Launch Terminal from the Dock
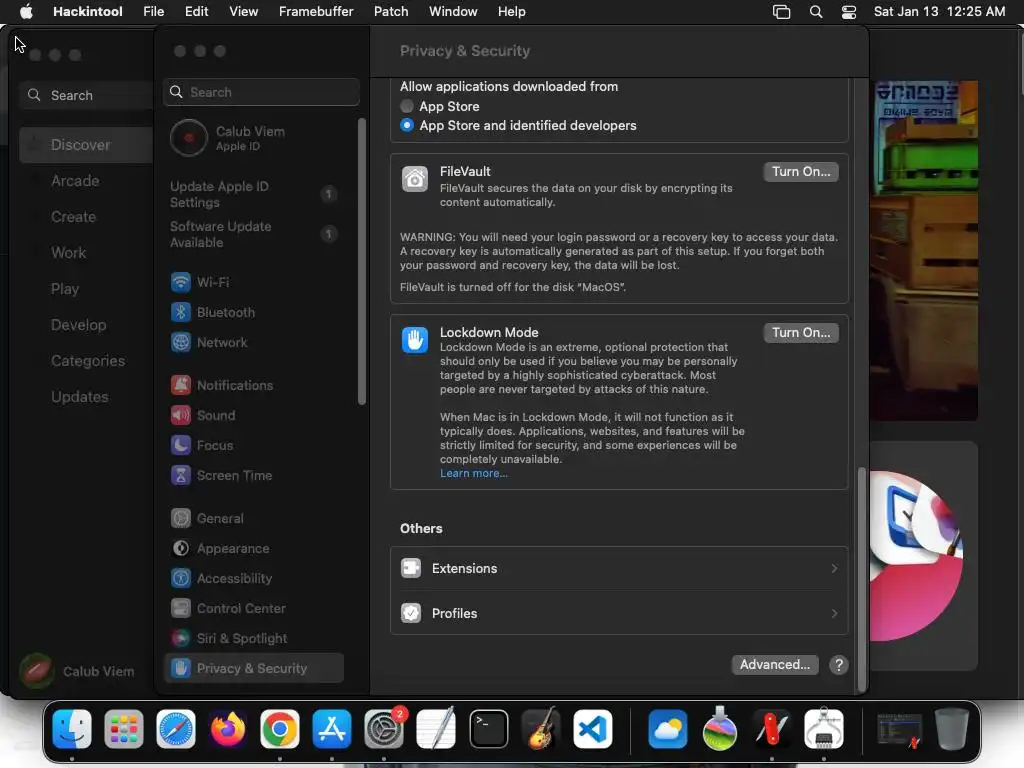The height and width of the screenshot is (768, 1024). pyautogui.click(x=488, y=729)
